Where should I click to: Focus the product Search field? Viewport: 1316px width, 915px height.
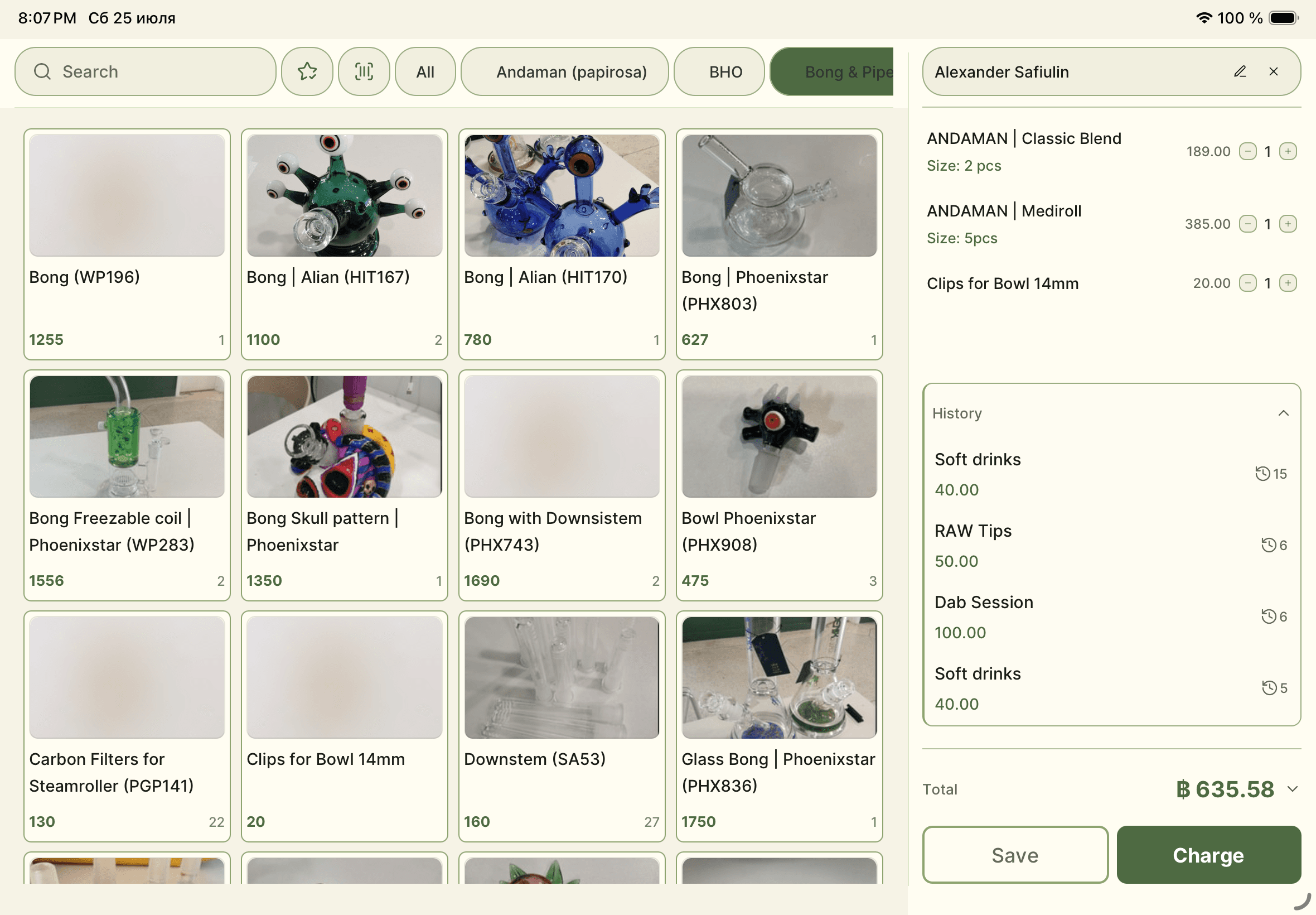[x=146, y=71]
